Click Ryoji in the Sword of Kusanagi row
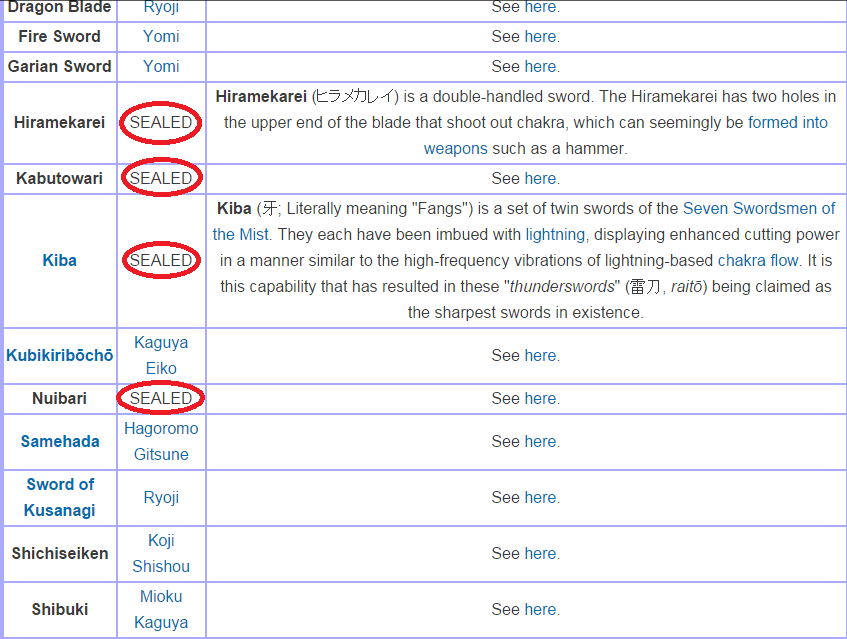847x639 pixels. coord(161,497)
